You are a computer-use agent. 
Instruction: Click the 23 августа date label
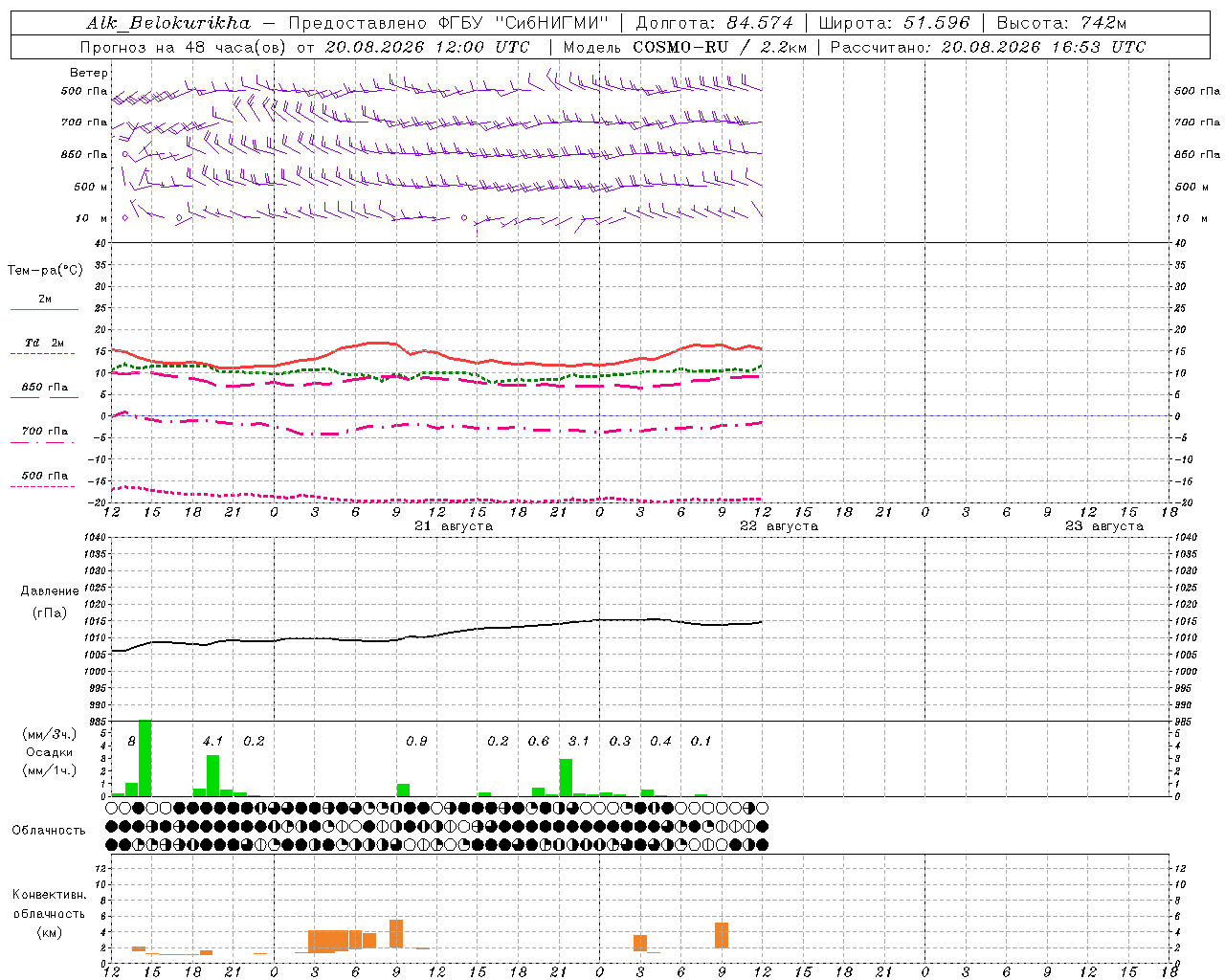(x=1104, y=526)
